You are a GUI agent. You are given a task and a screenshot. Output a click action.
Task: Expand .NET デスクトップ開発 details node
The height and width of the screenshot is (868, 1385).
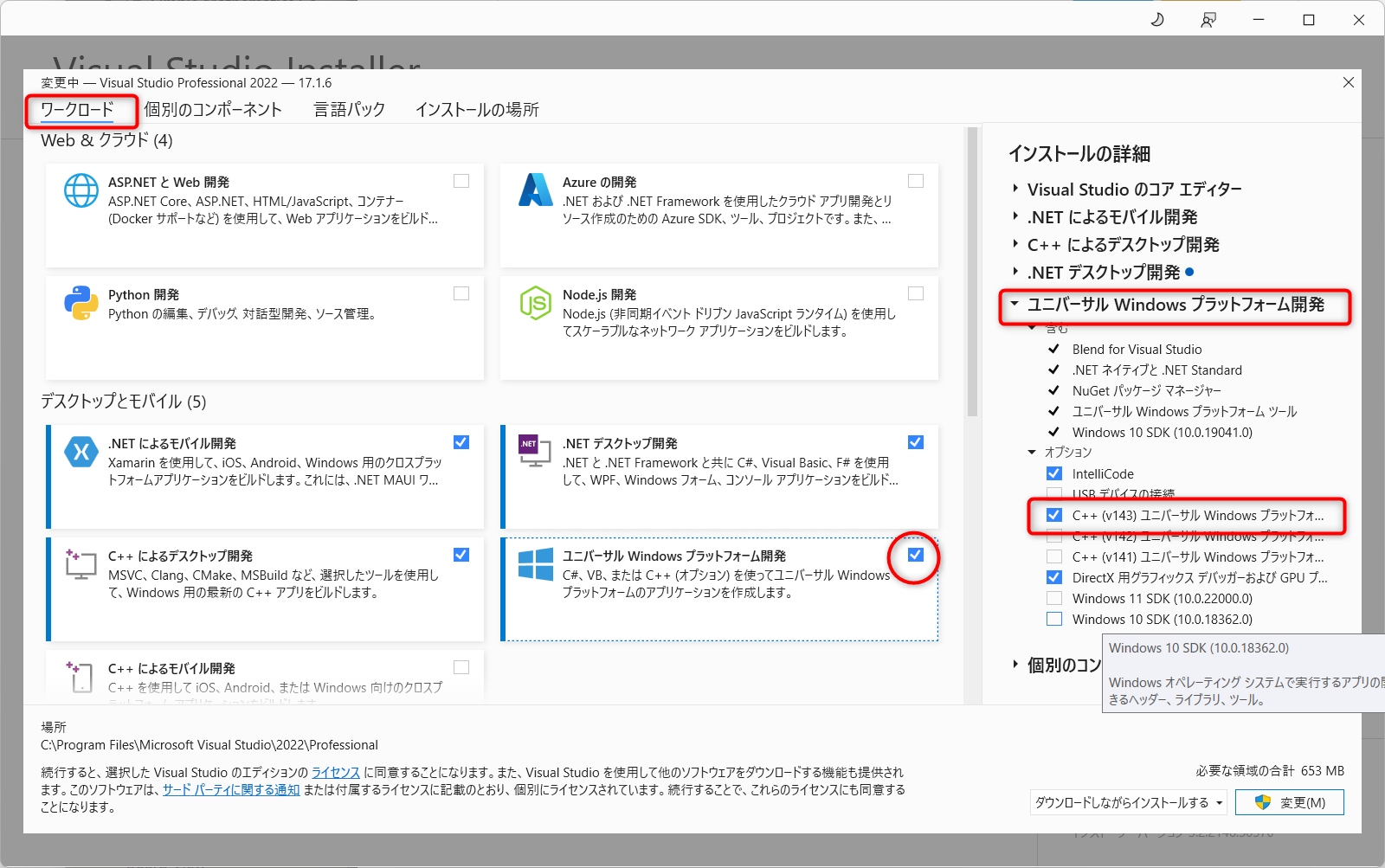click(x=1015, y=272)
